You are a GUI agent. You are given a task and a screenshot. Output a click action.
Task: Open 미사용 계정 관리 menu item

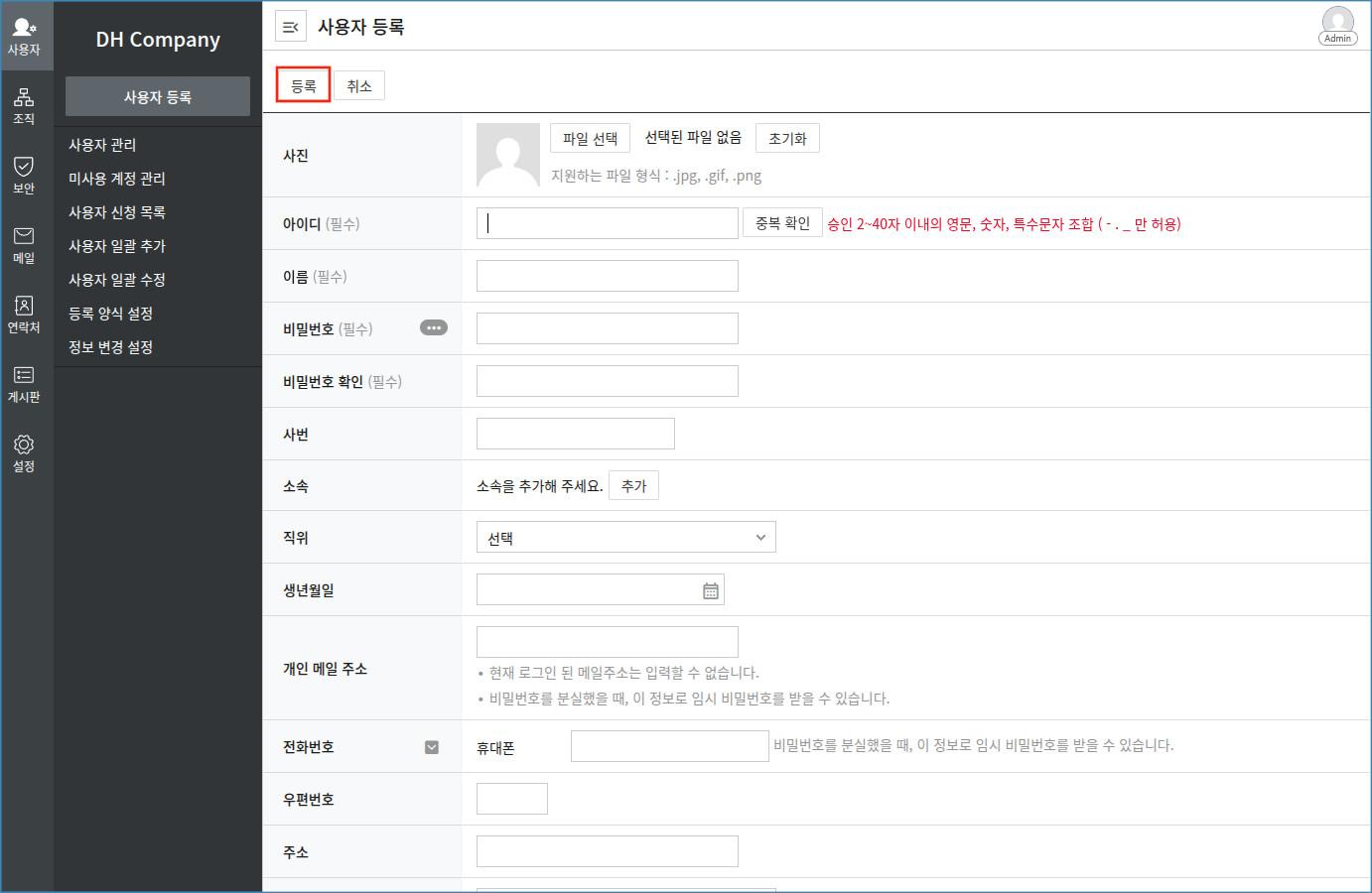117,179
